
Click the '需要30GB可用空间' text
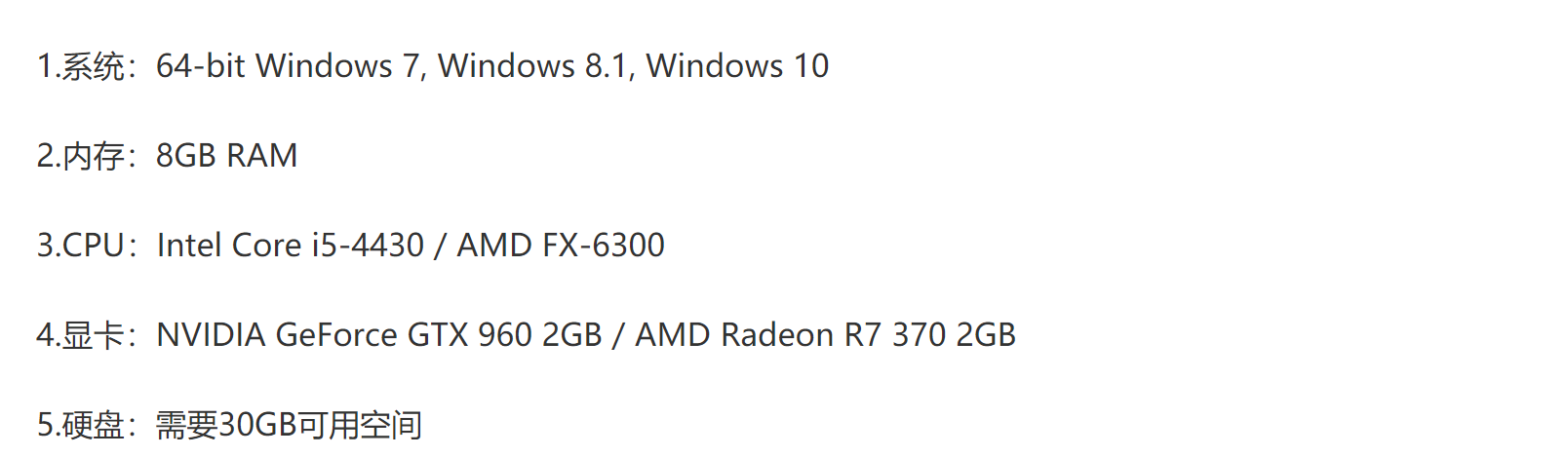point(289,425)
